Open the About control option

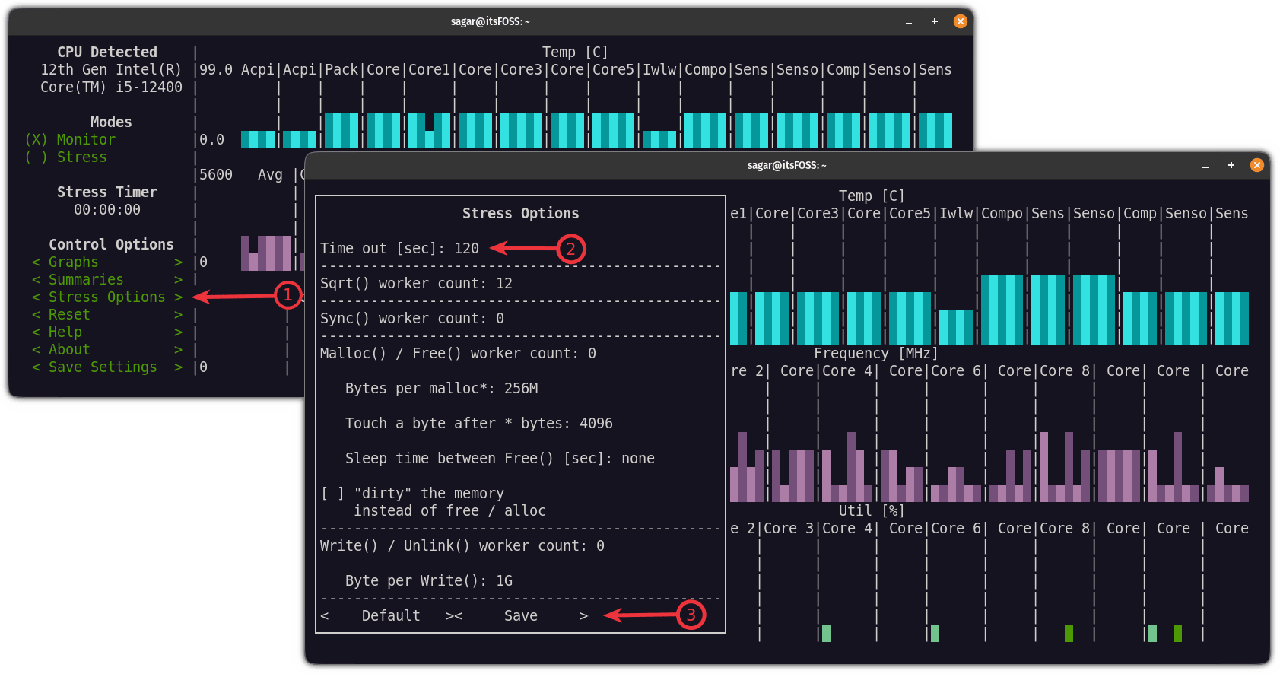point(69,349)
